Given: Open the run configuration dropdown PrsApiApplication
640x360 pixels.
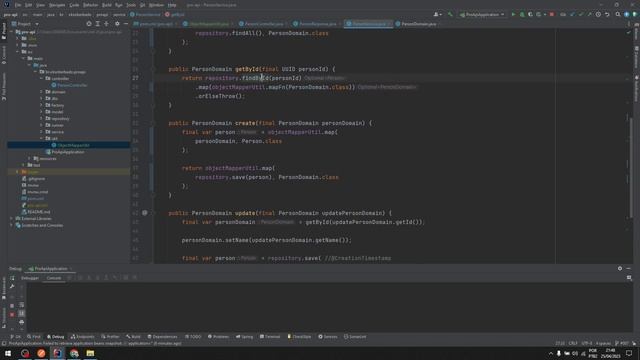Looking at the screenshot, I should pos(482,14).
